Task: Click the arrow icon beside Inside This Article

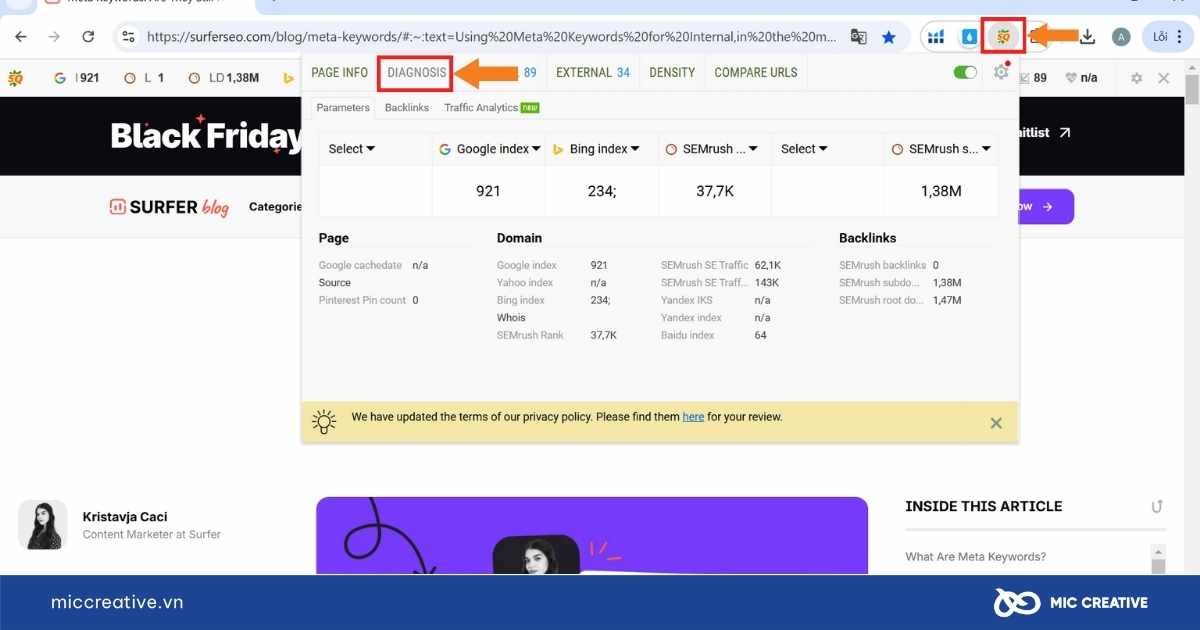Action: (1157, 507)
